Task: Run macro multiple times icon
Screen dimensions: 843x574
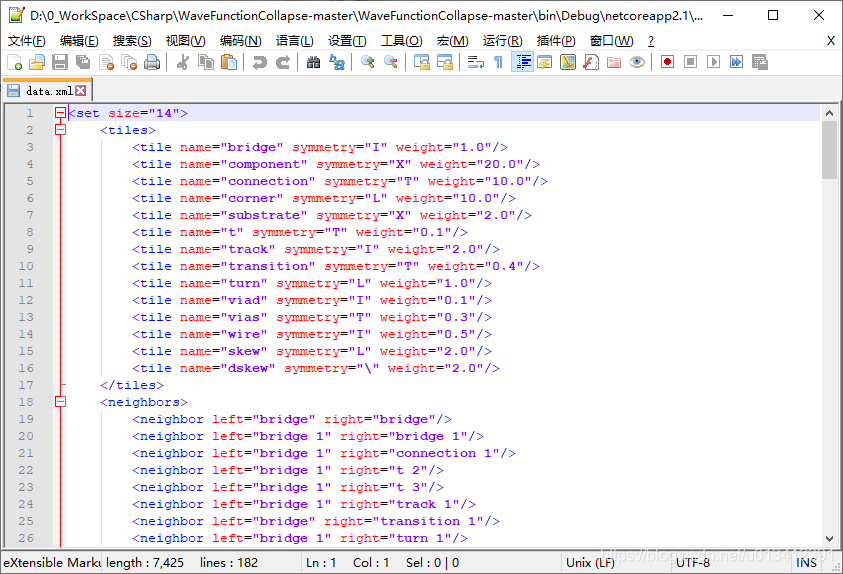Action: (x=737, y=62)
